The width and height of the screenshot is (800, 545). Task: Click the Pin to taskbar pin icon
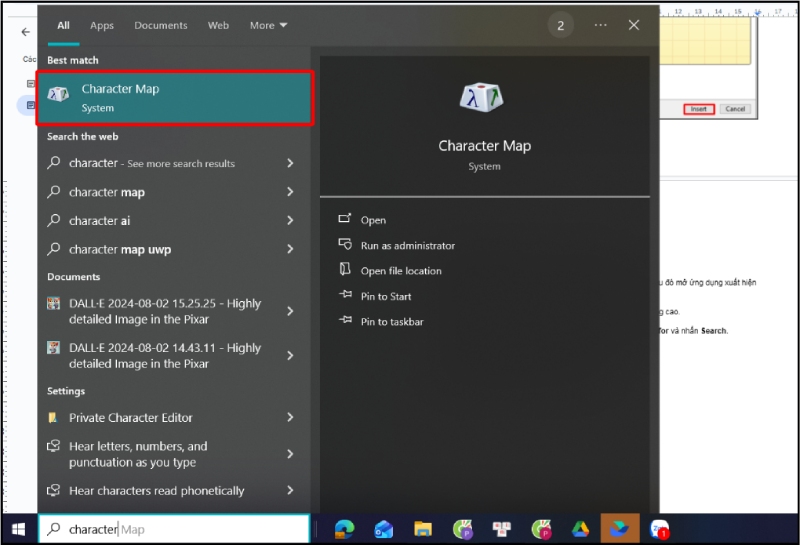pyautogui.click(x=345, y=320)
